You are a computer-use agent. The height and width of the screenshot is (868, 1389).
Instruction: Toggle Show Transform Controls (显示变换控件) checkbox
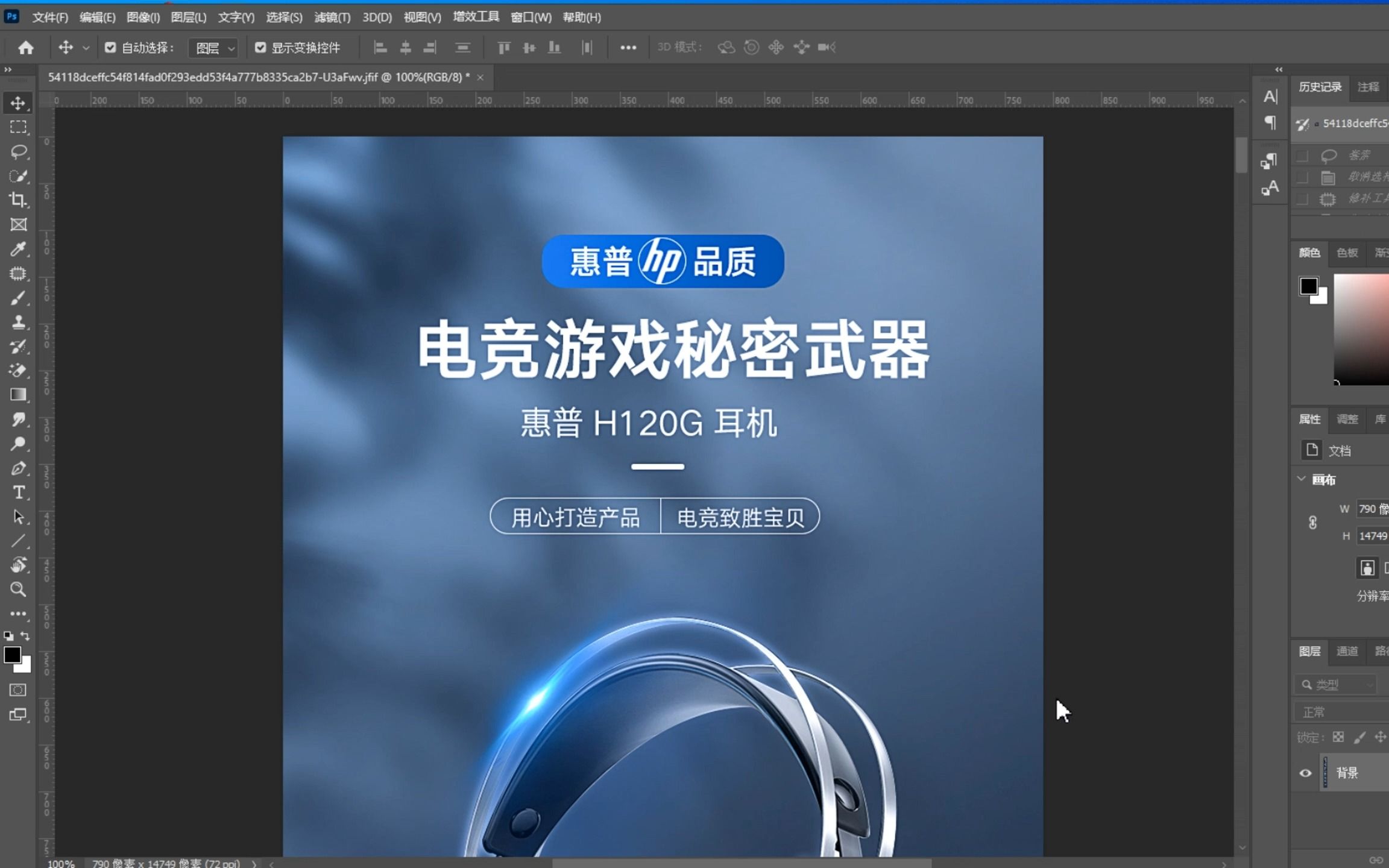pyautogui.click(x=260, y=47)
